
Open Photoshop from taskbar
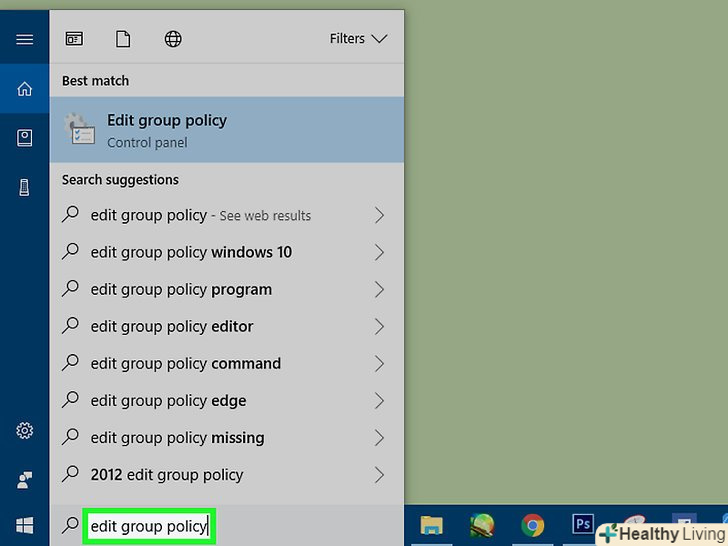click(x=582, y=525)
